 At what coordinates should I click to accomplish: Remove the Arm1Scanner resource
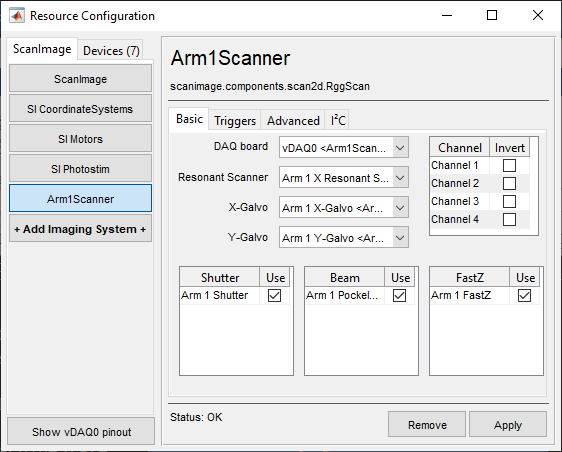coord(427,425)
